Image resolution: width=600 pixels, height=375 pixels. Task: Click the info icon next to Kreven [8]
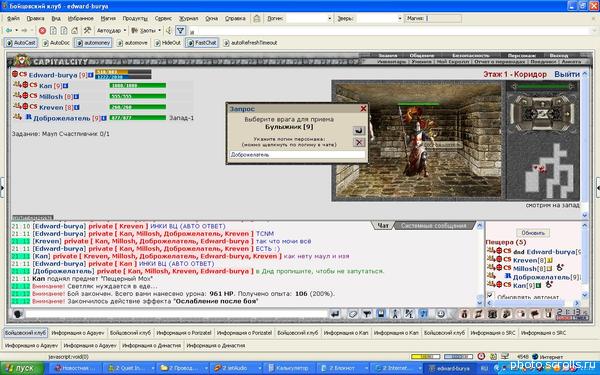(77, 107)
